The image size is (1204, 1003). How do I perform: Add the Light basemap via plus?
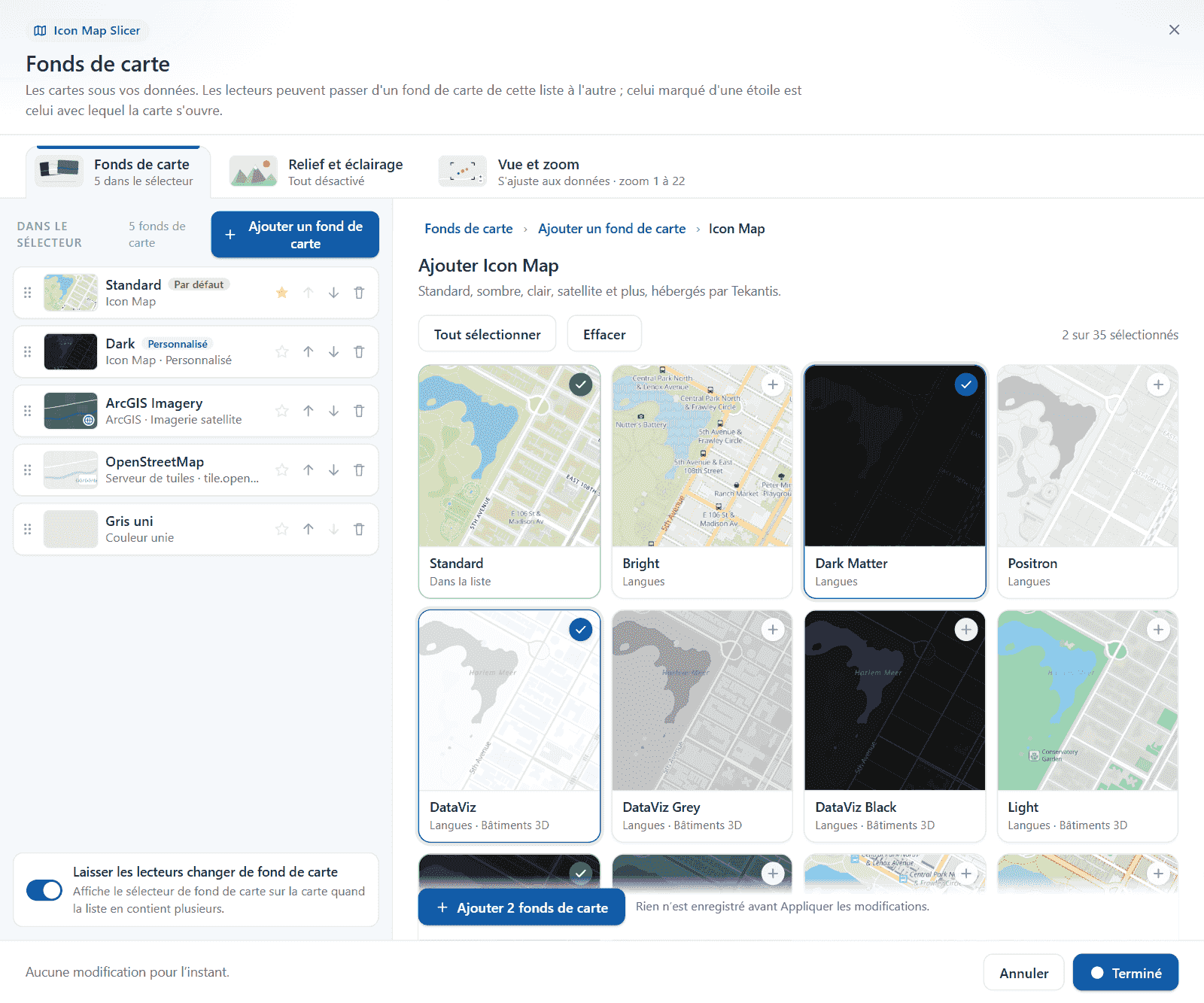coord(1158,630)
